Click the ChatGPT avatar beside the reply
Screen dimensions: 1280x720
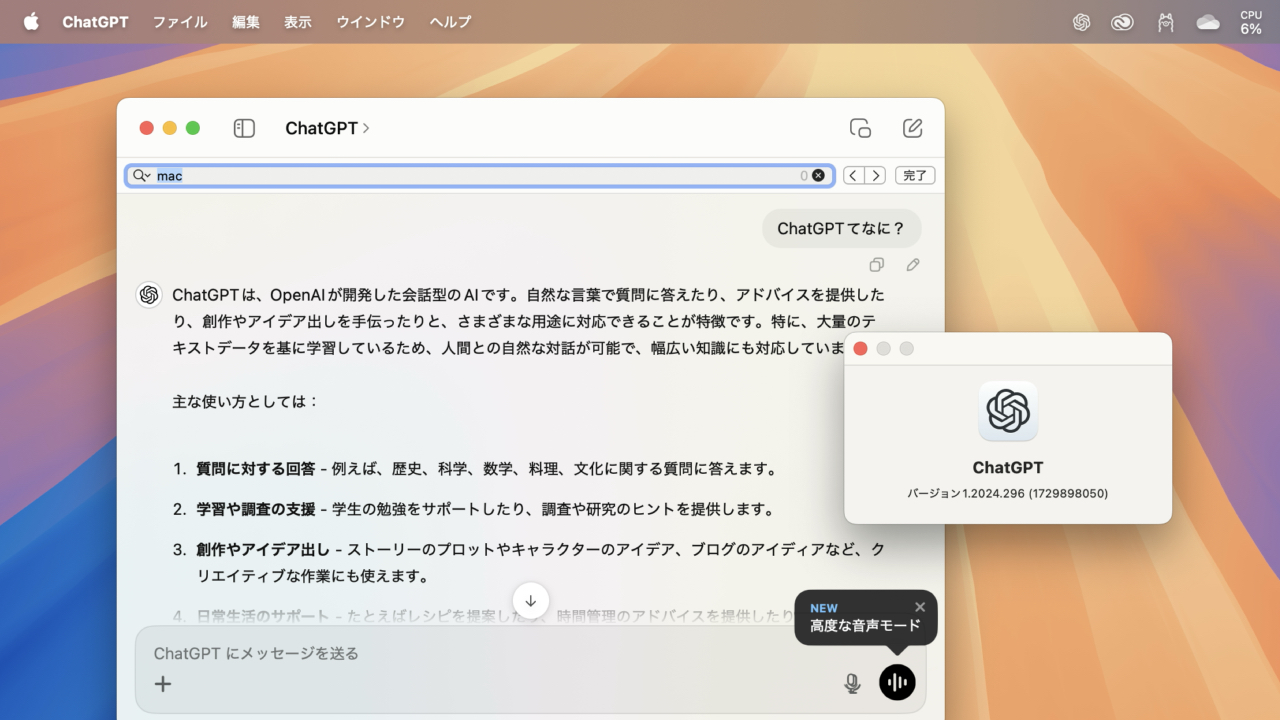[149, 295]
